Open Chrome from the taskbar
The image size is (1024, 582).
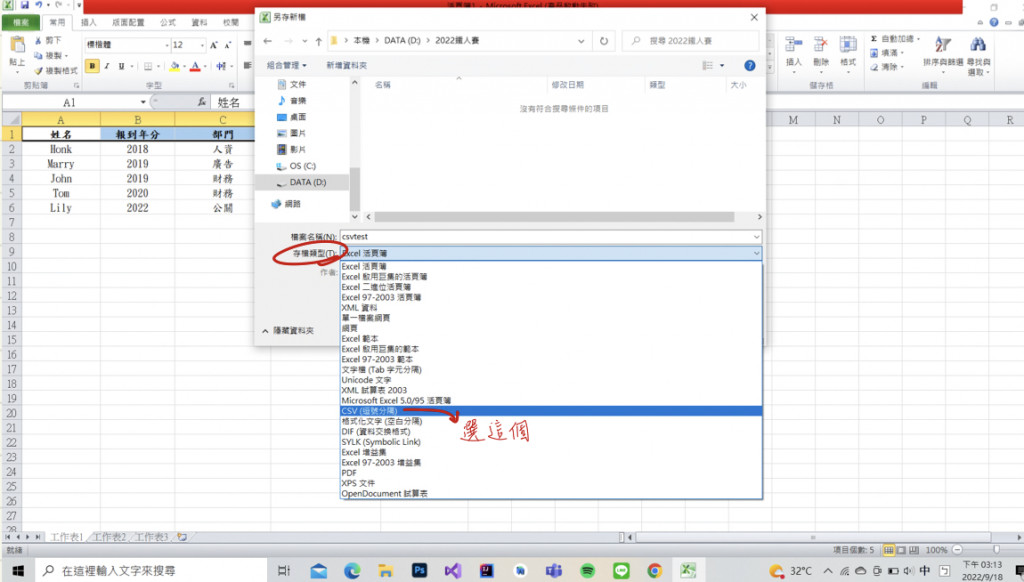click(655, 570)
